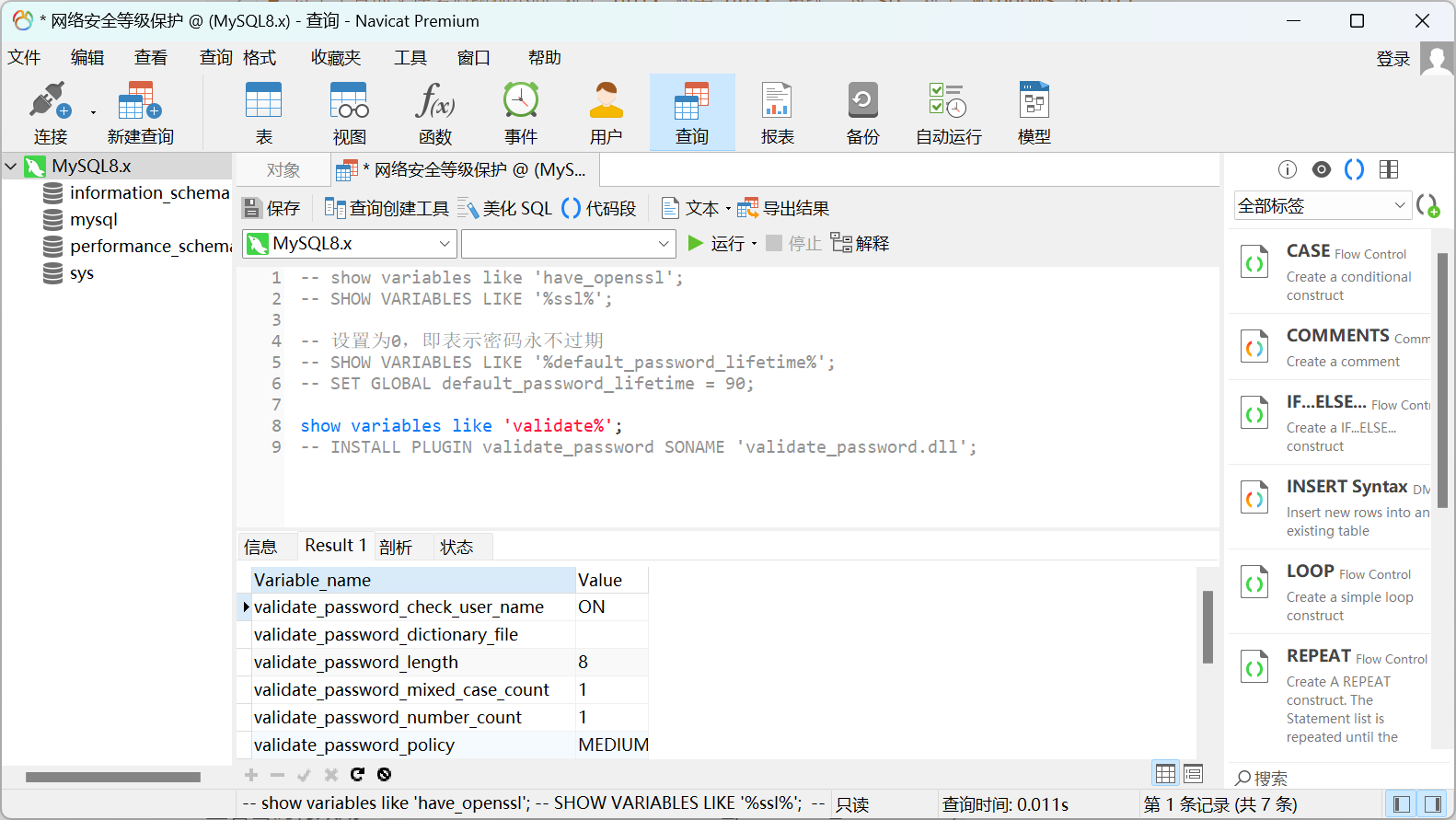Click 美化 SQL to format the query
Screen dimensions: 1456x820
tap(505, 209)
